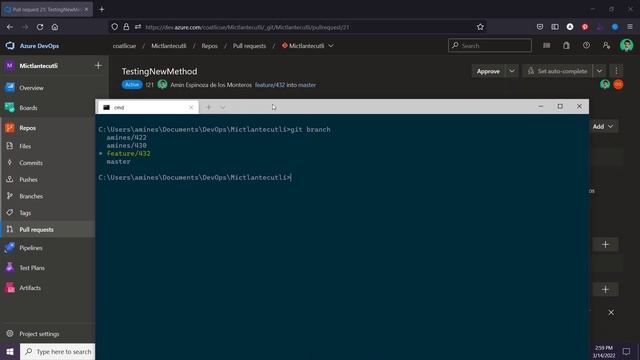Click master branch text in terminal

[x=118, y=162]
